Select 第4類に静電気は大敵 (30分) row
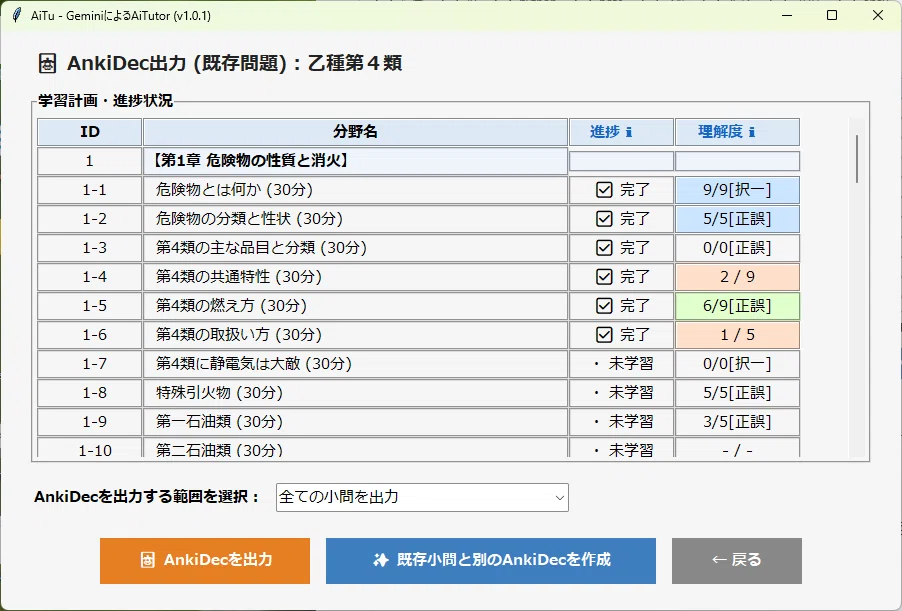 pos(356,364)
